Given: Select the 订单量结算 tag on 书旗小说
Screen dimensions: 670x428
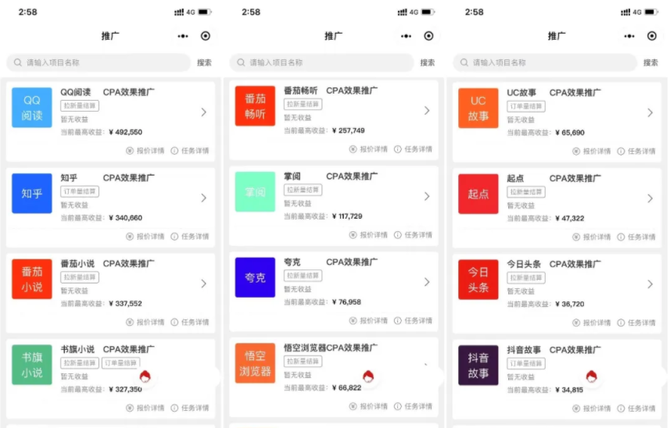Looking at the screenshot, I should click(x=120, y=363).
